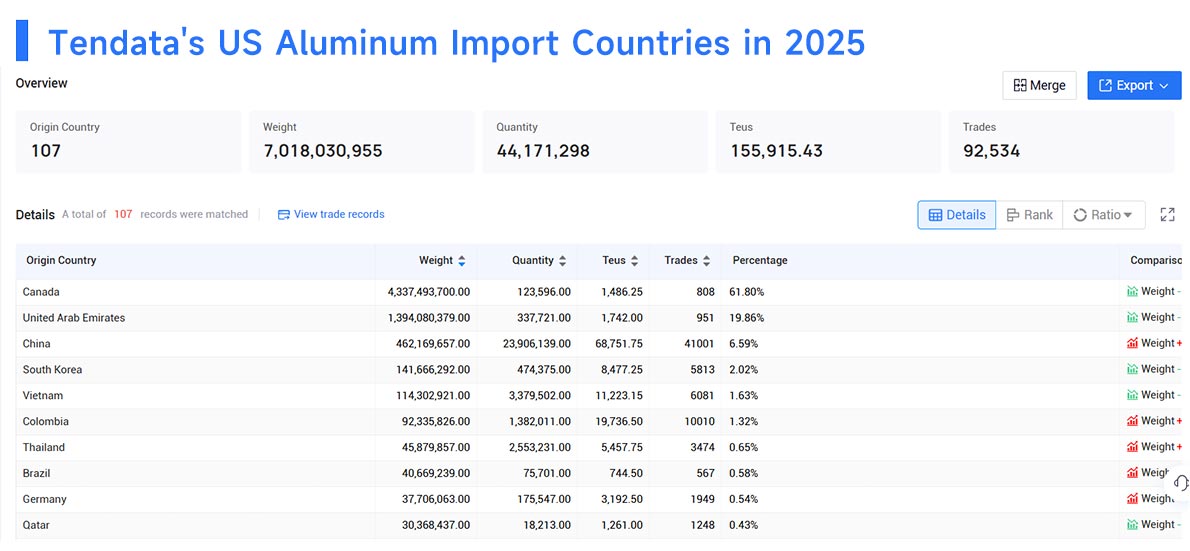Click the Merge button
Viewport: 1190px width, 551px height.
(x=1040, y=86)
